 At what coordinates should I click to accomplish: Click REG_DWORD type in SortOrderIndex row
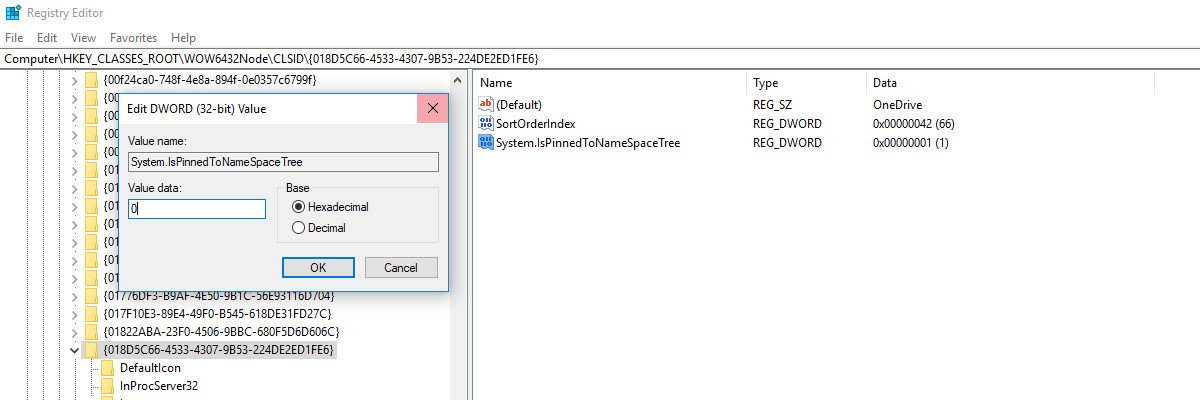pos(787,123)
